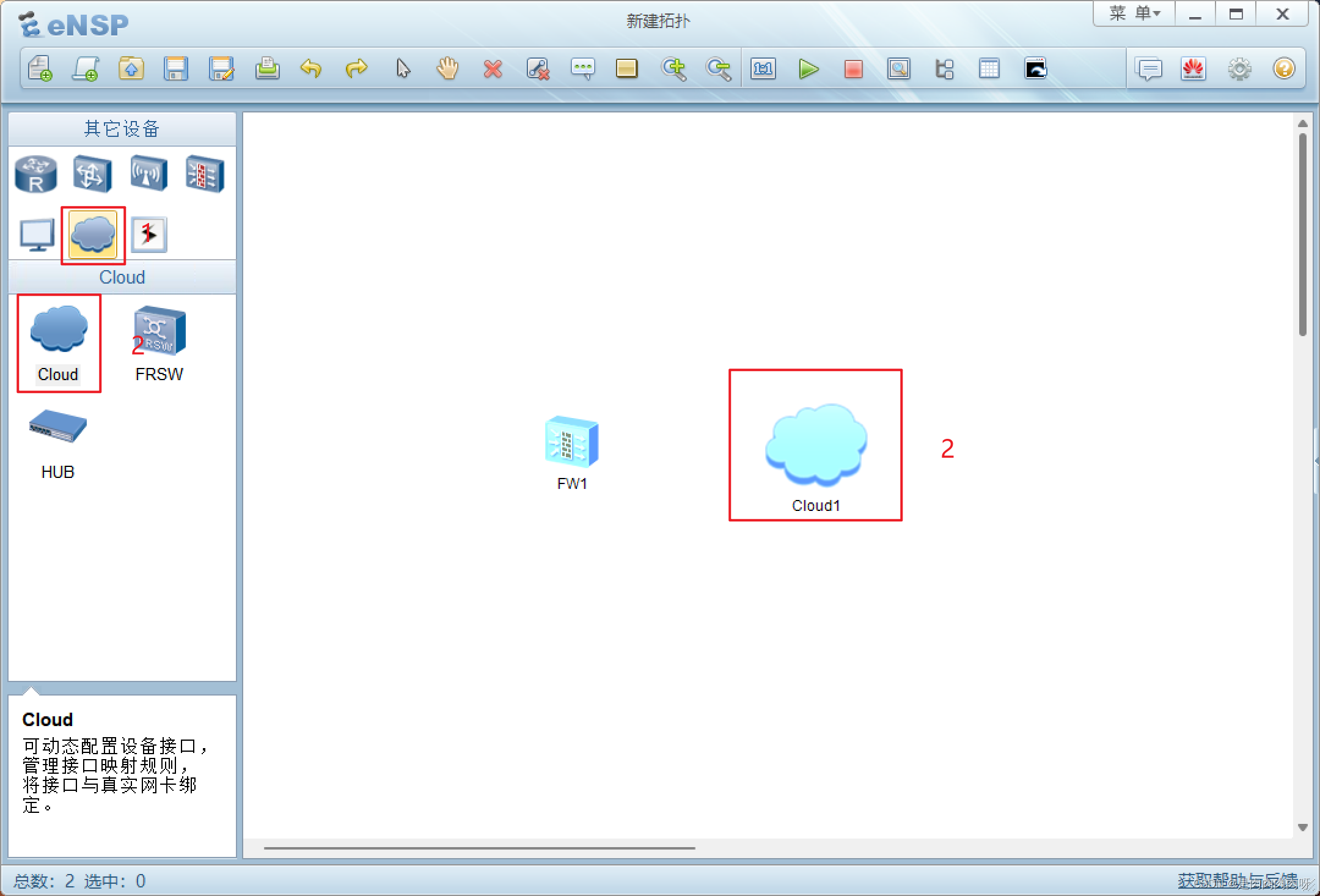Open the 菜单 dropdown menu
Image resolution: width=1320 pixels, height=896 pixels.
click(1134, 13)
